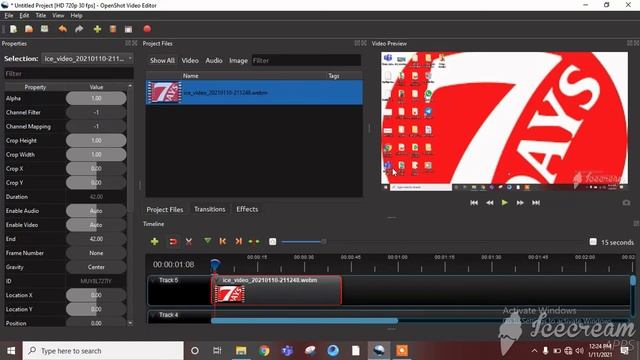Click the Choose Profile toolbar icon
Viewport: 640px width, 360px height.
(113, 29)
